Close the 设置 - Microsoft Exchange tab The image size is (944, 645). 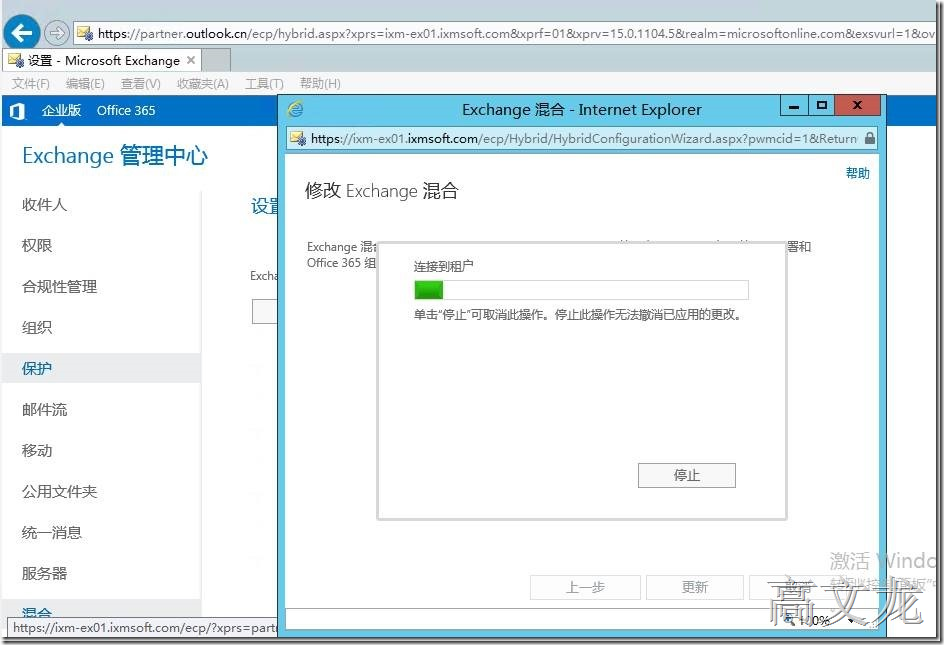(190, 60)
